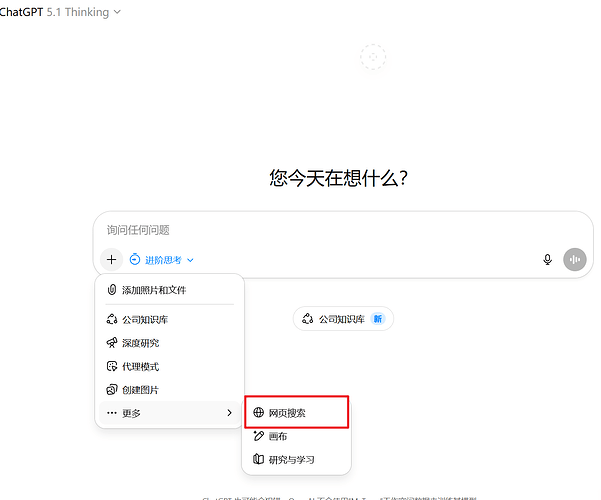Select 公司知识库 in the plus menu
The image size is (601, 500).
(x=169, y=319)
